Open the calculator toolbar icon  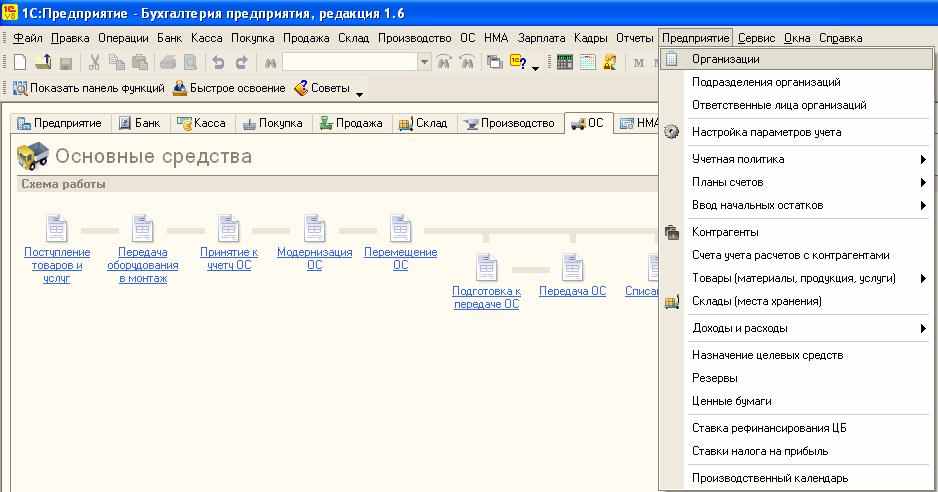(x=565, y=62)
